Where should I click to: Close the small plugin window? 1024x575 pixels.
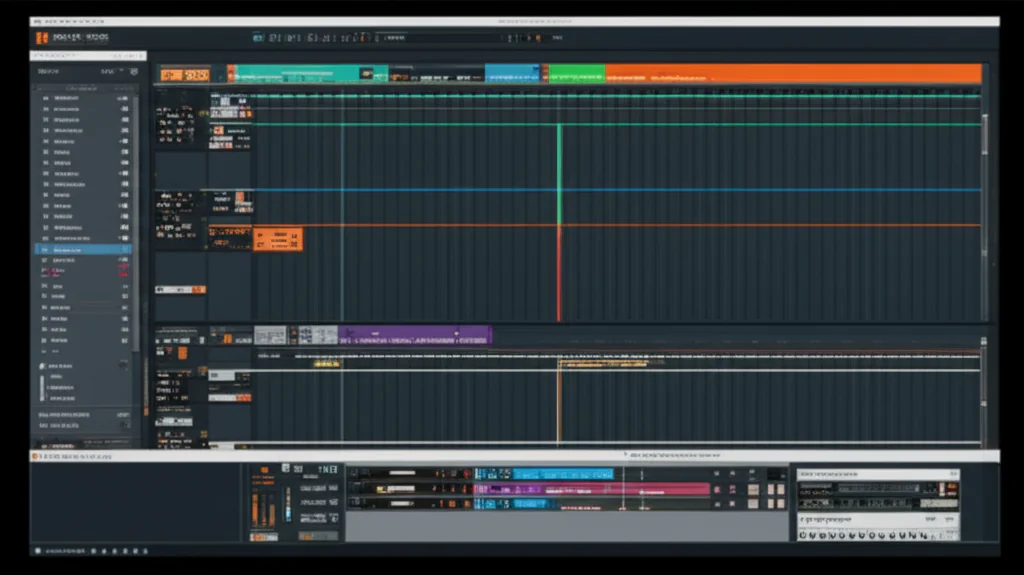953,474
